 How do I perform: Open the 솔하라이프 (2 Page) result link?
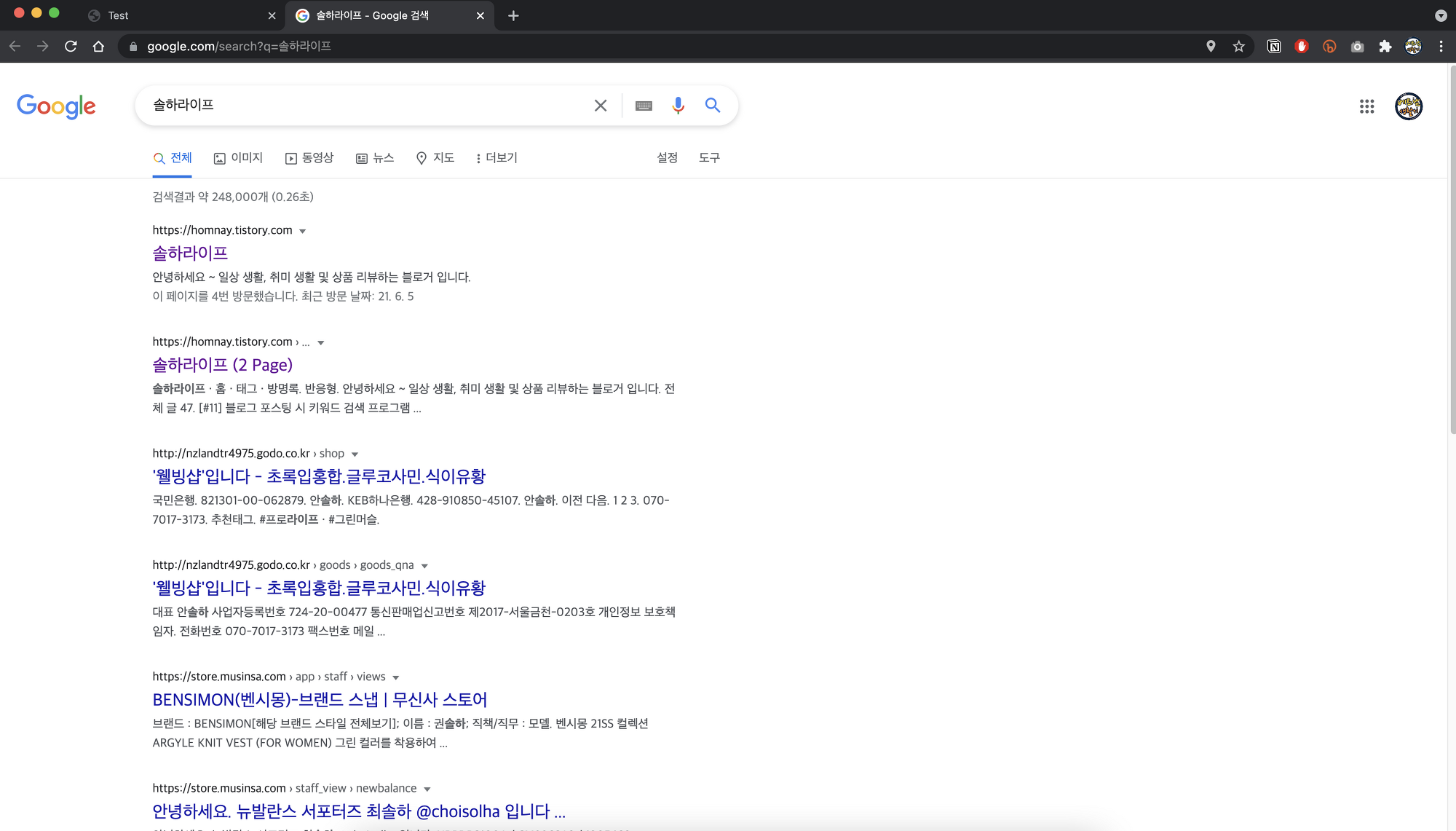[222, 365]
